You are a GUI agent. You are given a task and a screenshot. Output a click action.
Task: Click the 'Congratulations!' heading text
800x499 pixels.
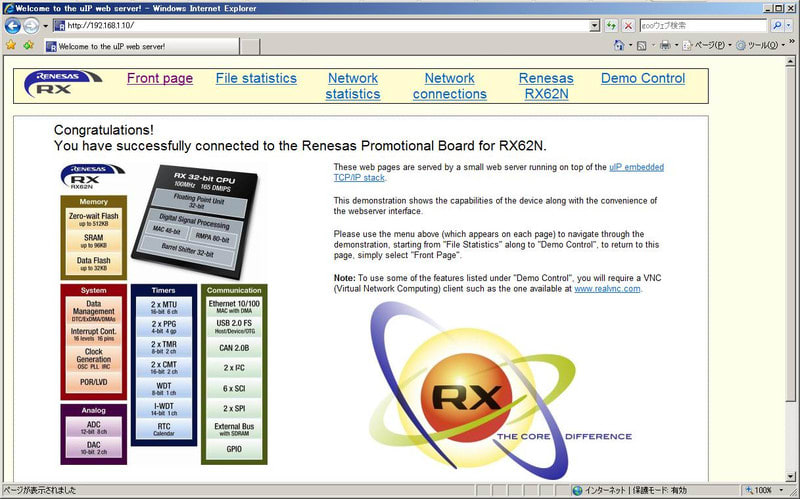pyautogui.click(x=104, y=130)
